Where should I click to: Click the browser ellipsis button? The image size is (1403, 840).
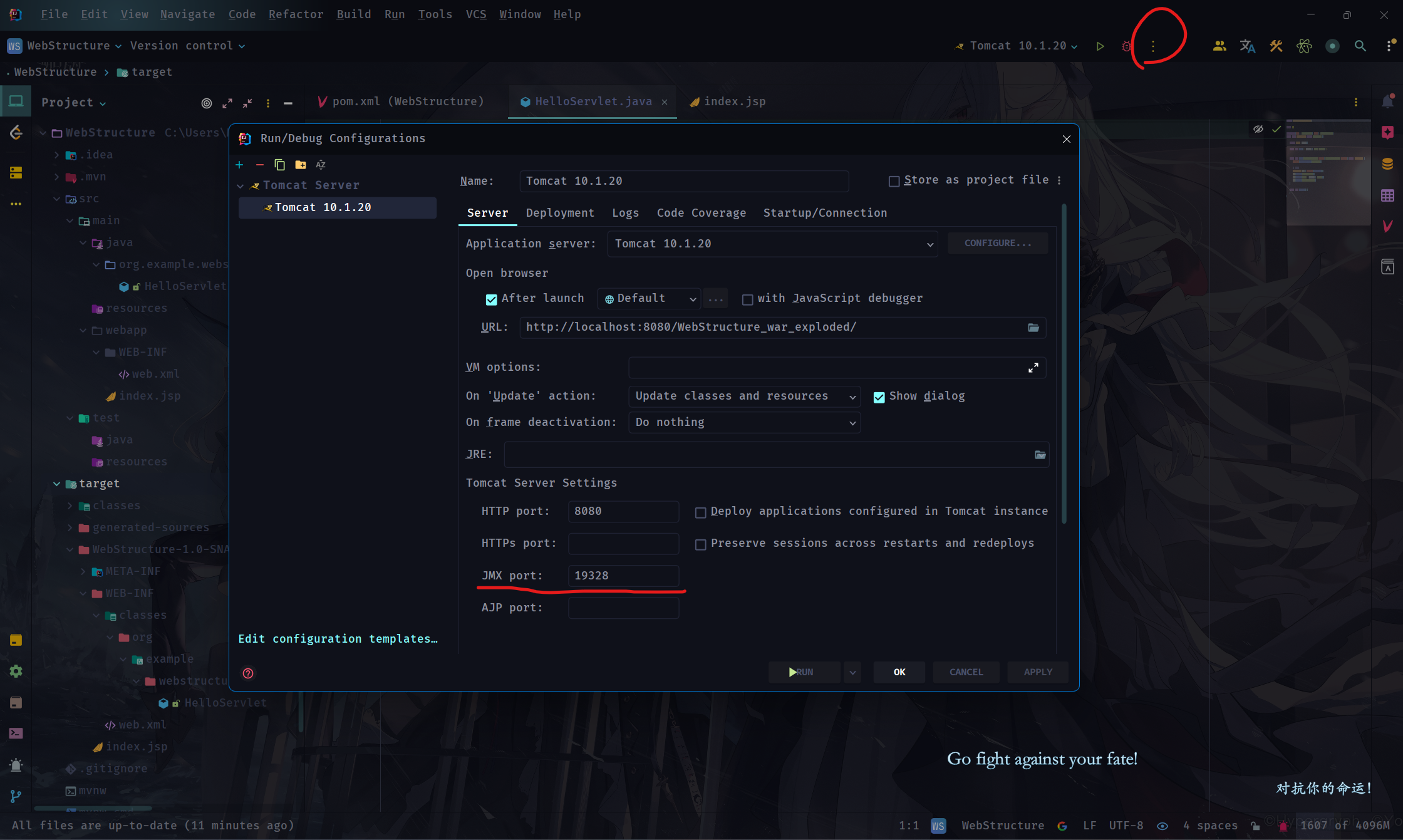(x=715, y=299)
